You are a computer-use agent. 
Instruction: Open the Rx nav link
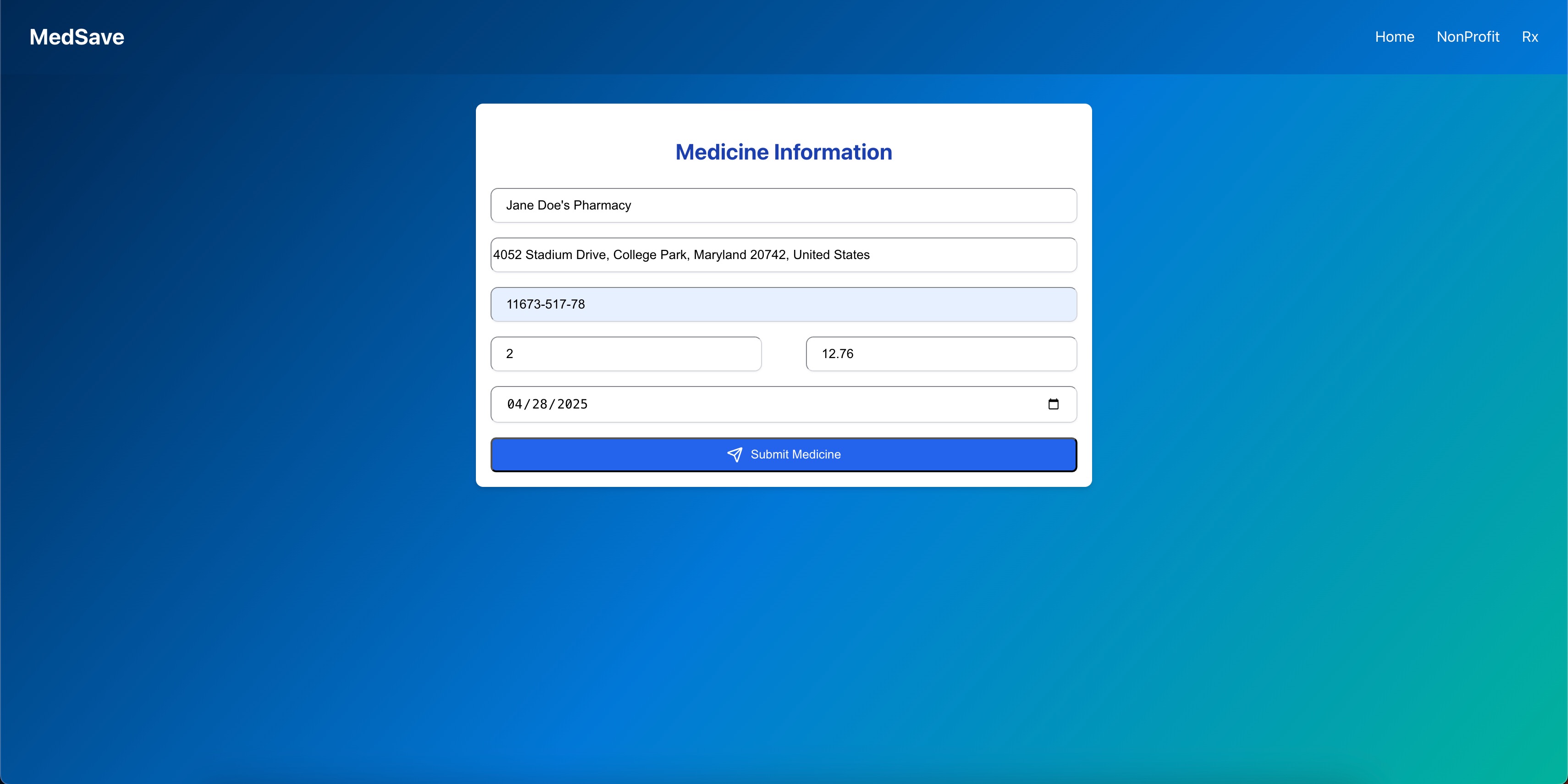point(1529,37)
